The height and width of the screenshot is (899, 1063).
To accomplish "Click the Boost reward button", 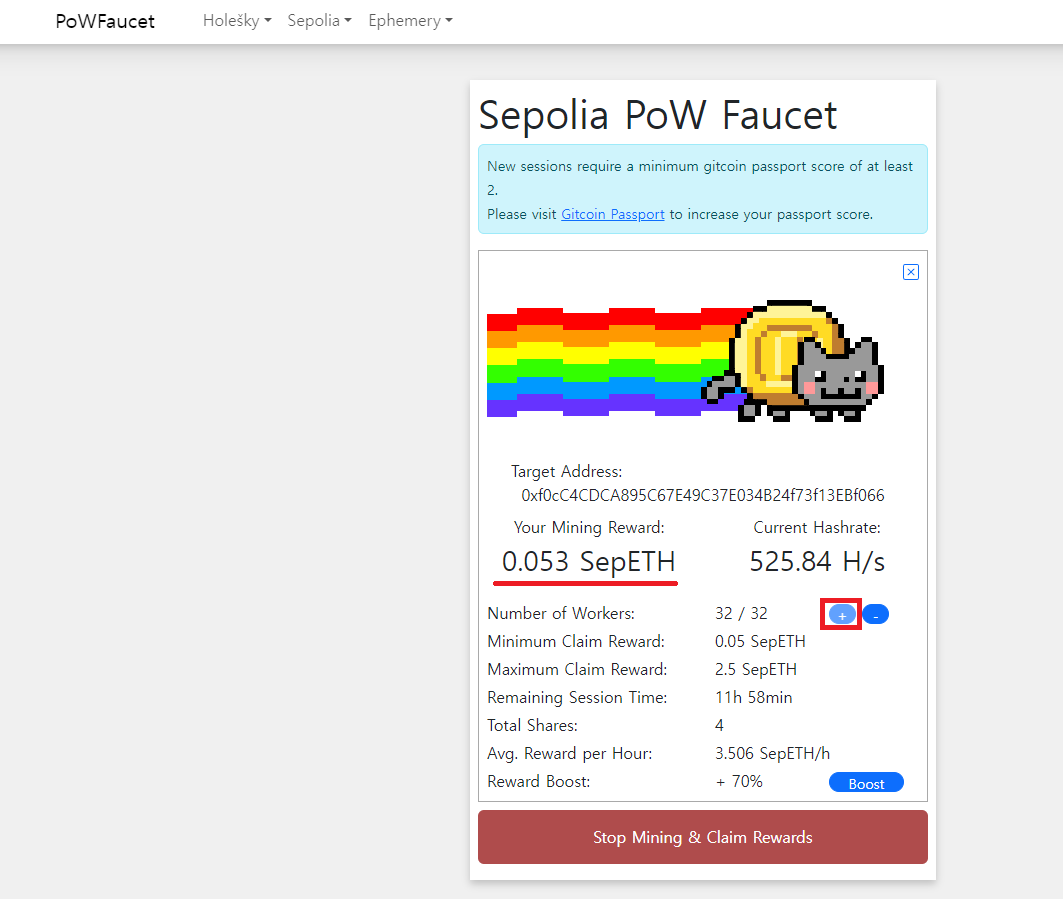I will coord(866,783).
